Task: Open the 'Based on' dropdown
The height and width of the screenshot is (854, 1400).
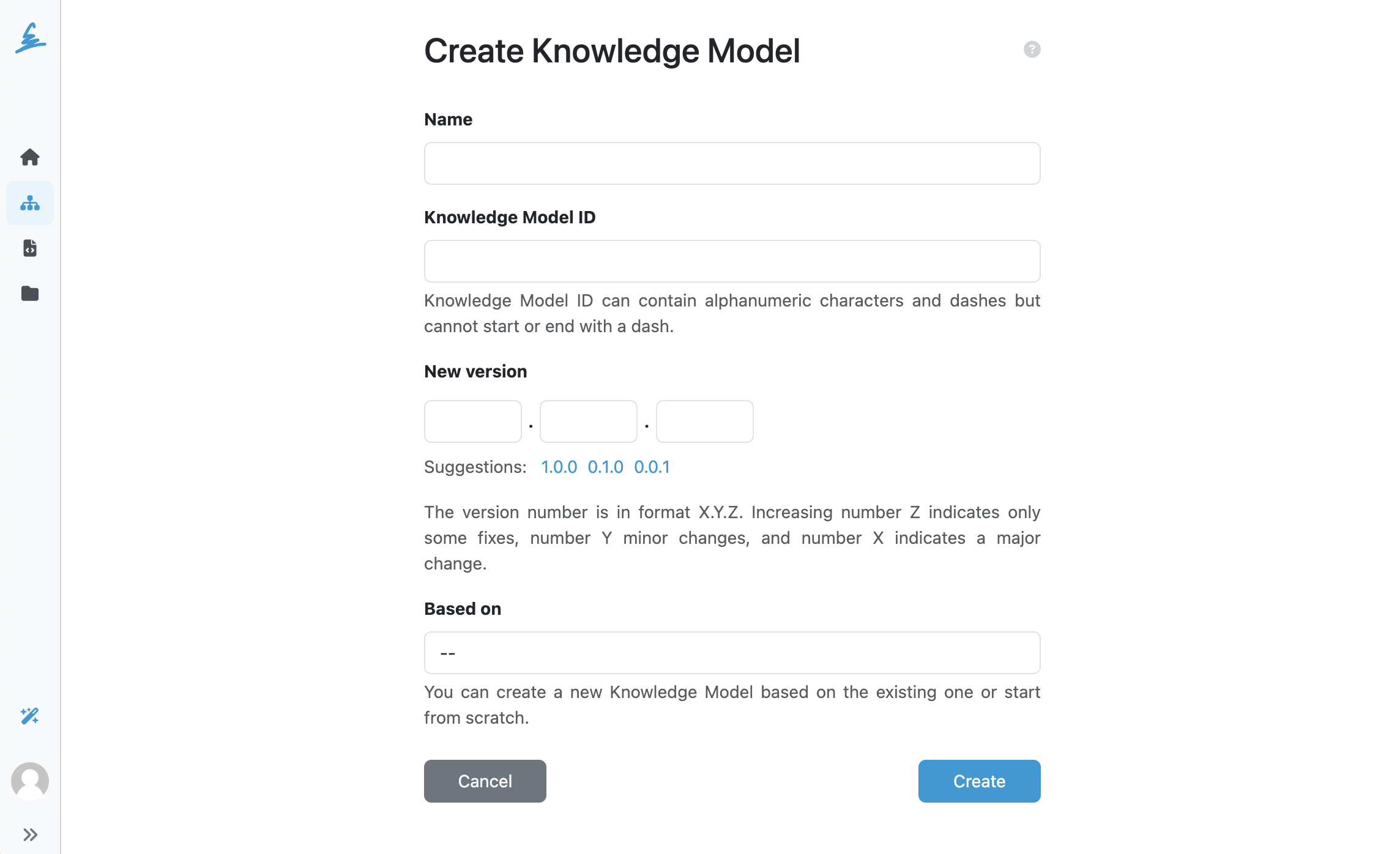Action: pos(731,652)
